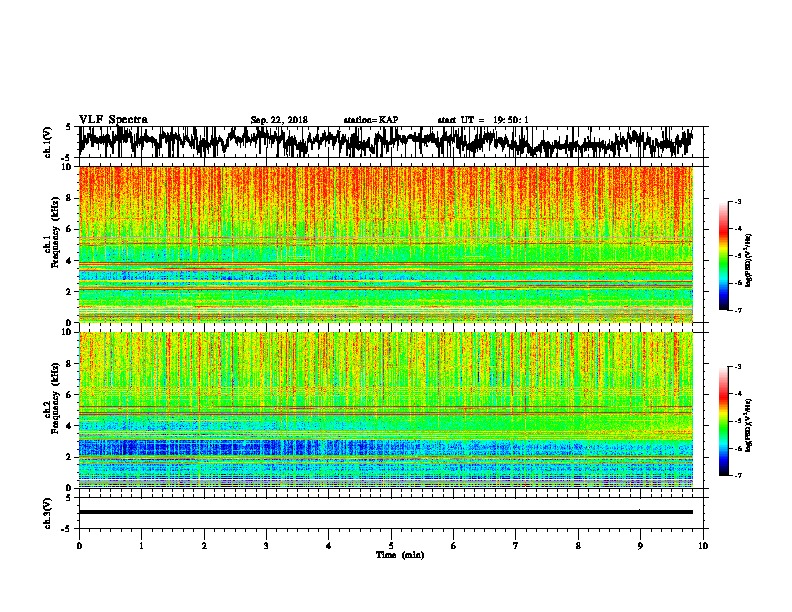Click the upper color bar's log(PSD) label
Screen dimensions: 792x612
click(749, 260)
